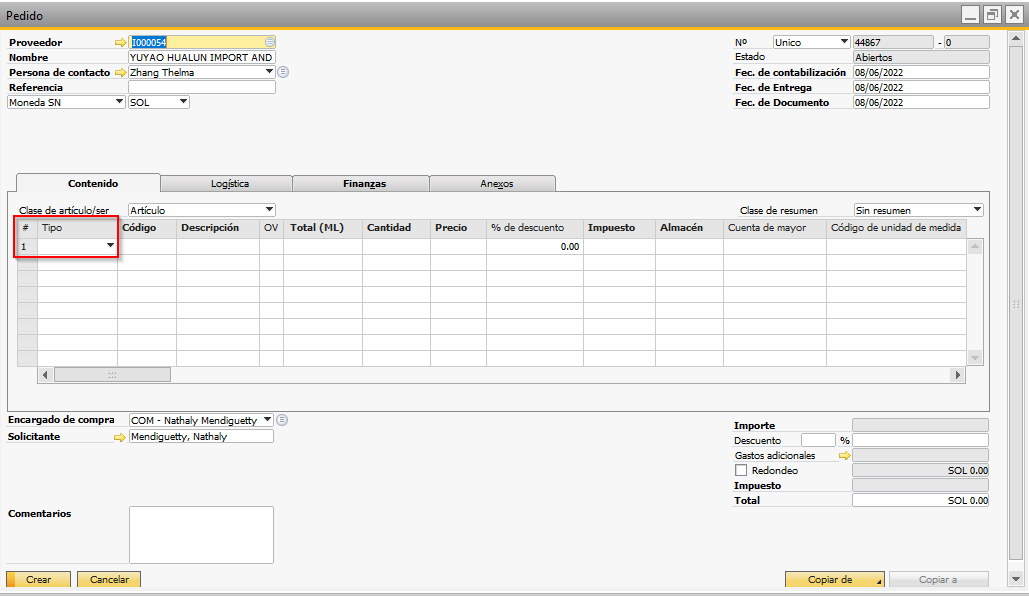Click the % de descuento column header
This screenshot has height=597, width=1029.
tap(535, 228)
